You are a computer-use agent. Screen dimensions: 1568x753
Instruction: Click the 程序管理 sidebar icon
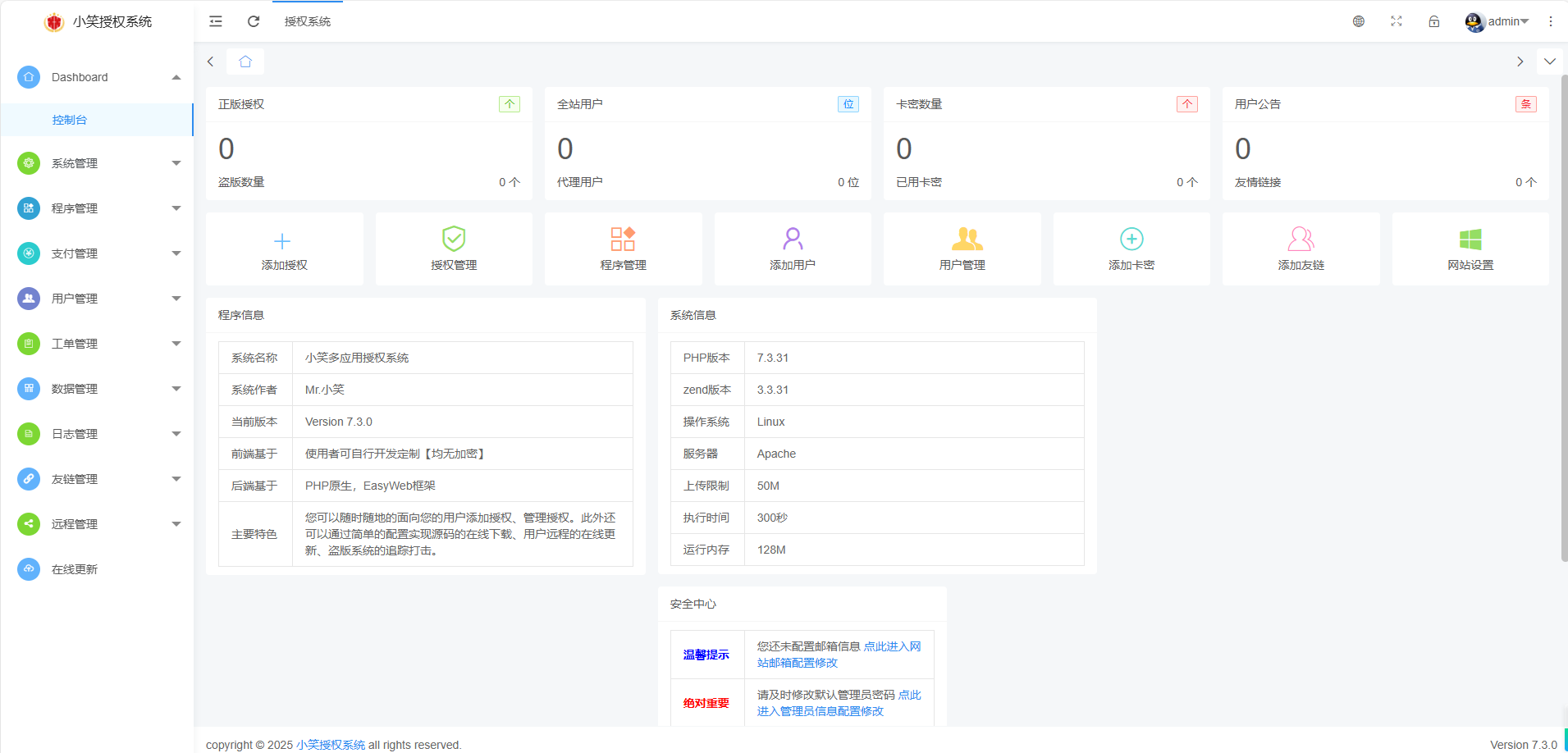tap(29, 208)
